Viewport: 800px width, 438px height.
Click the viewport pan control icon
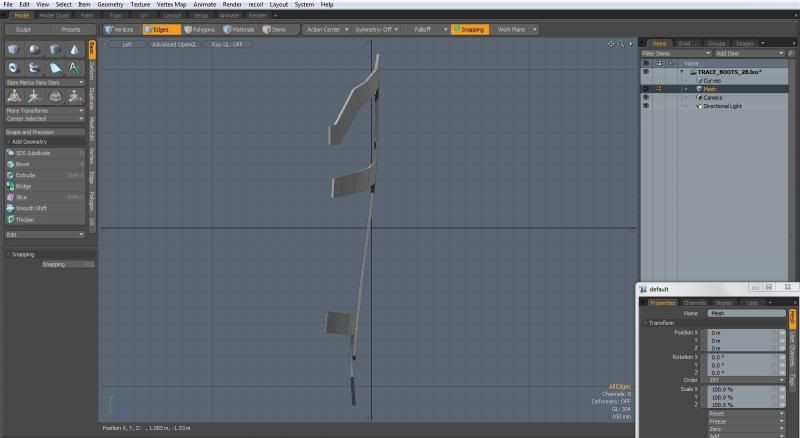click(x=611, y=44)
